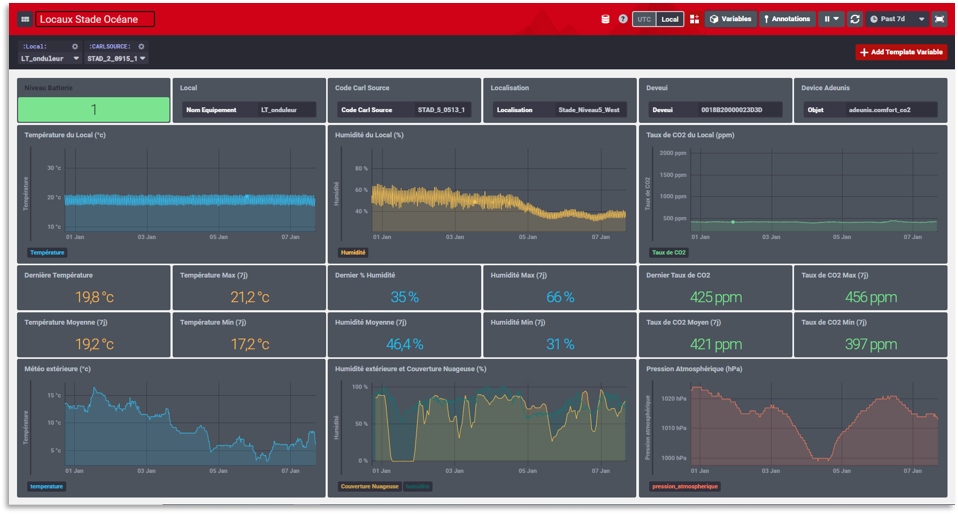
Task: Select the 66 % Humidité Max value
Action: 560,297
